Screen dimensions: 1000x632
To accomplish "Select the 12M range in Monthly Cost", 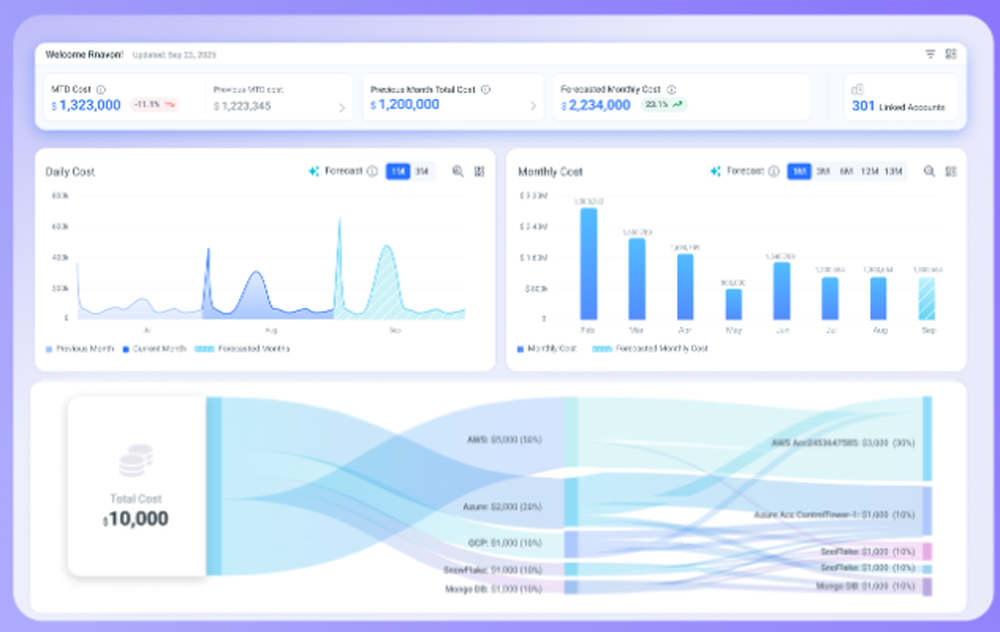I will point(869,172).
